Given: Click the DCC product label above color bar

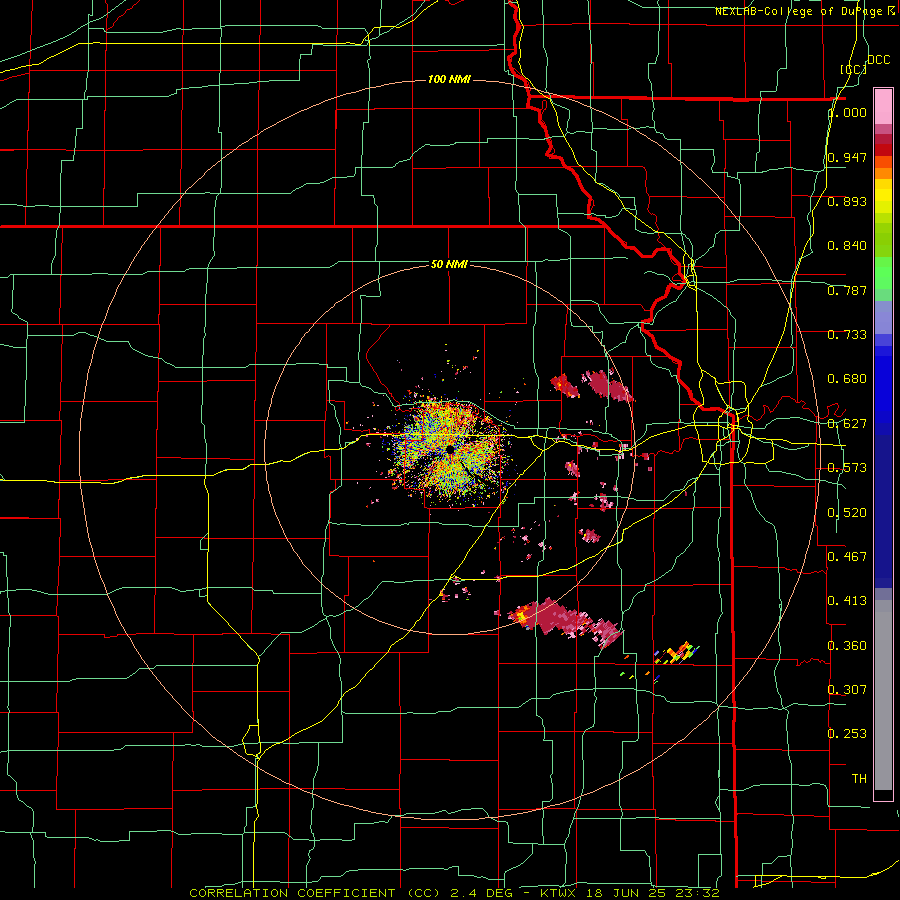Looking at the screenshot, I should coord(878,60).
